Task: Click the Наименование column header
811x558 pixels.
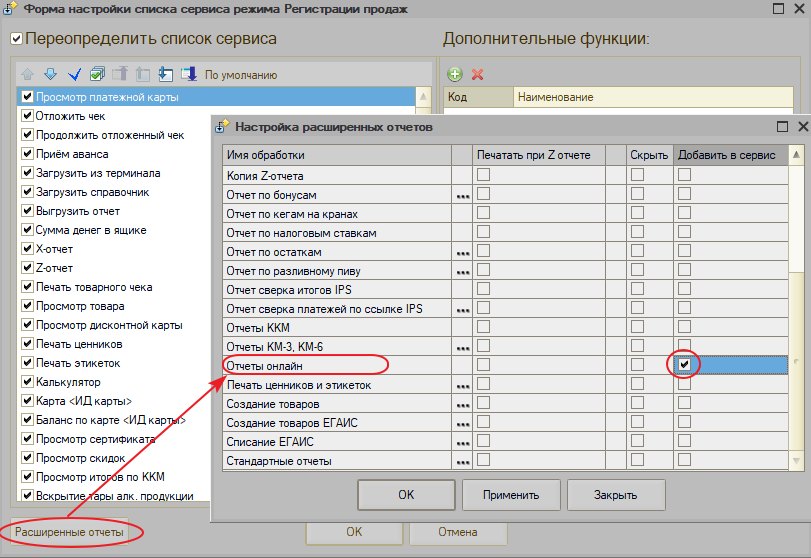Action: coord(653,97)
